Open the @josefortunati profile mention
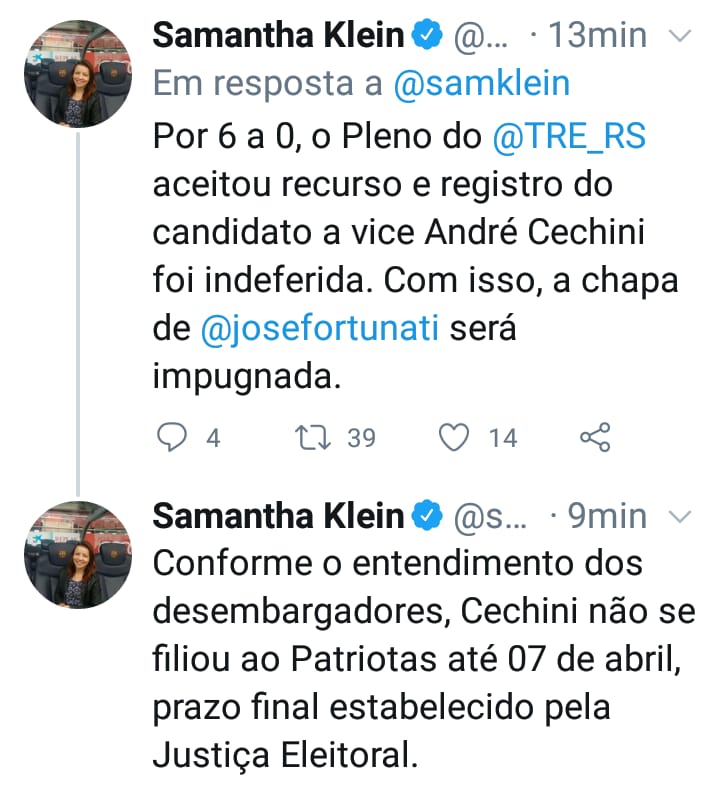The image size is (720, 793). coord(320,330)
